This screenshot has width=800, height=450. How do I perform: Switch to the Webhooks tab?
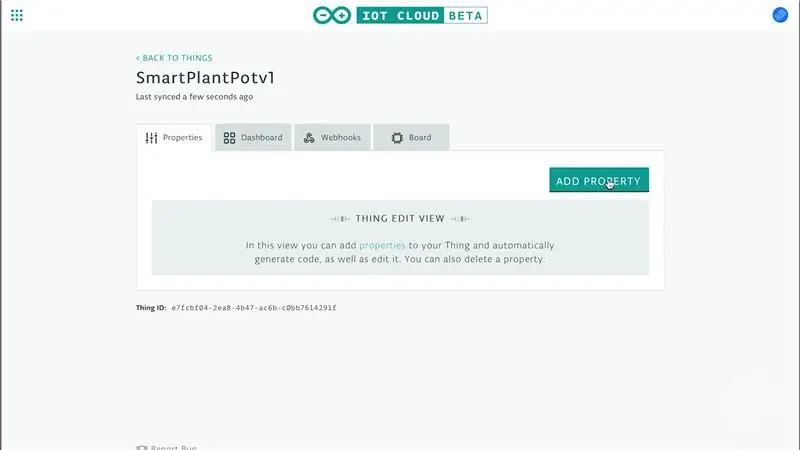click(x=332, y=137)
